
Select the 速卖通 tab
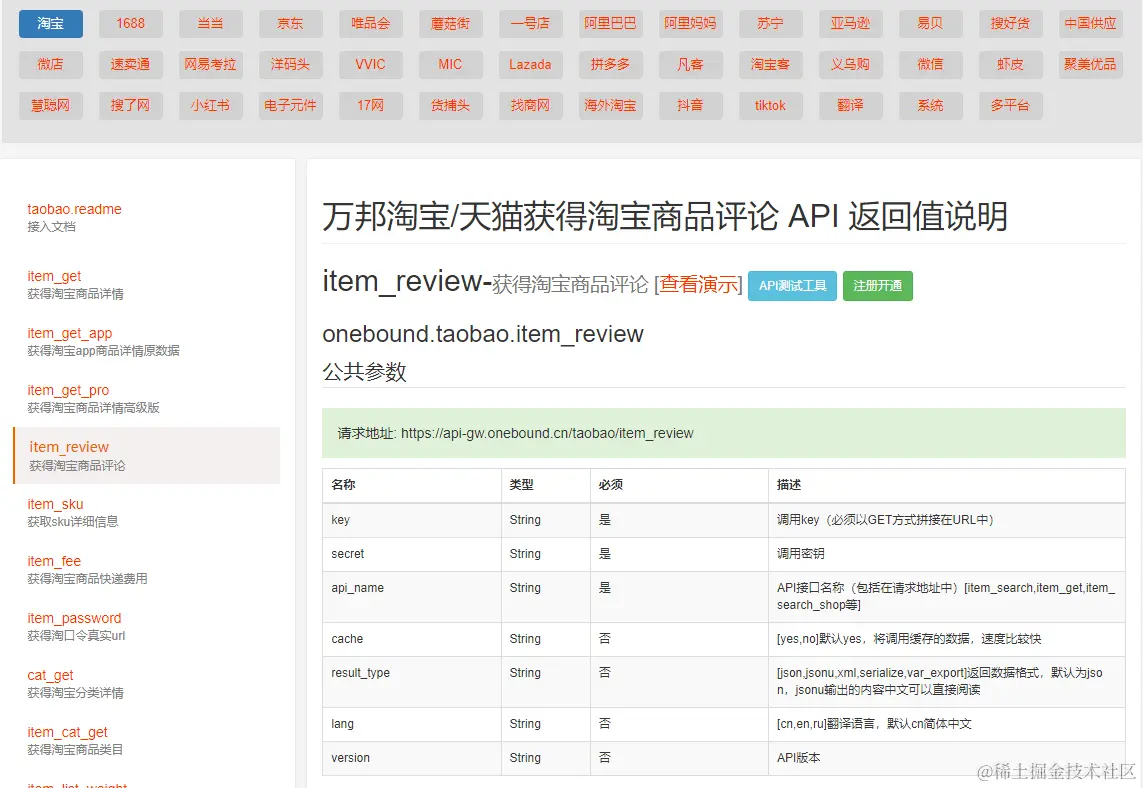click(130, 64)
